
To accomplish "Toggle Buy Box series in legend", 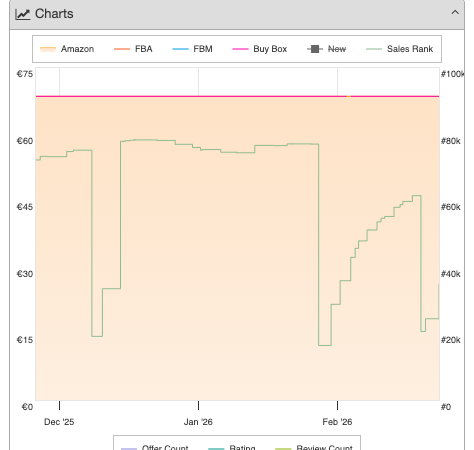I will point(260,49).
